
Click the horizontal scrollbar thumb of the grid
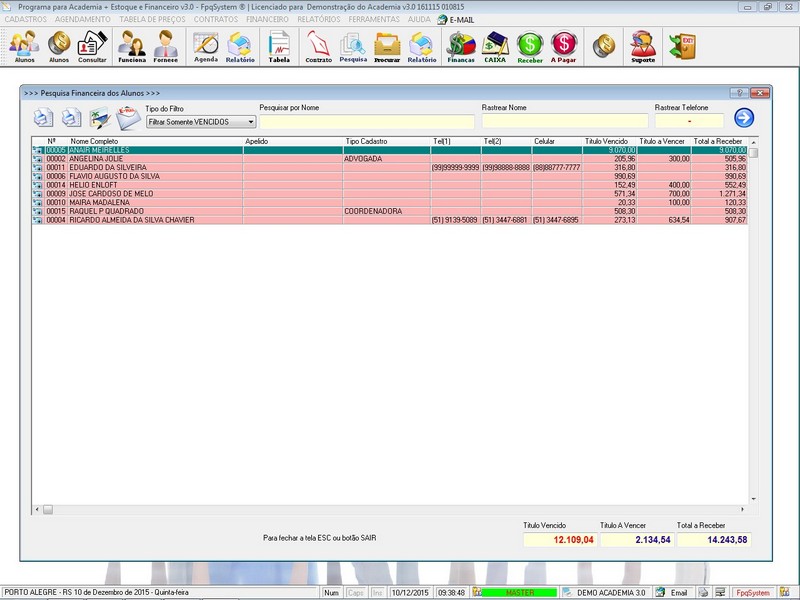[48, 509]
